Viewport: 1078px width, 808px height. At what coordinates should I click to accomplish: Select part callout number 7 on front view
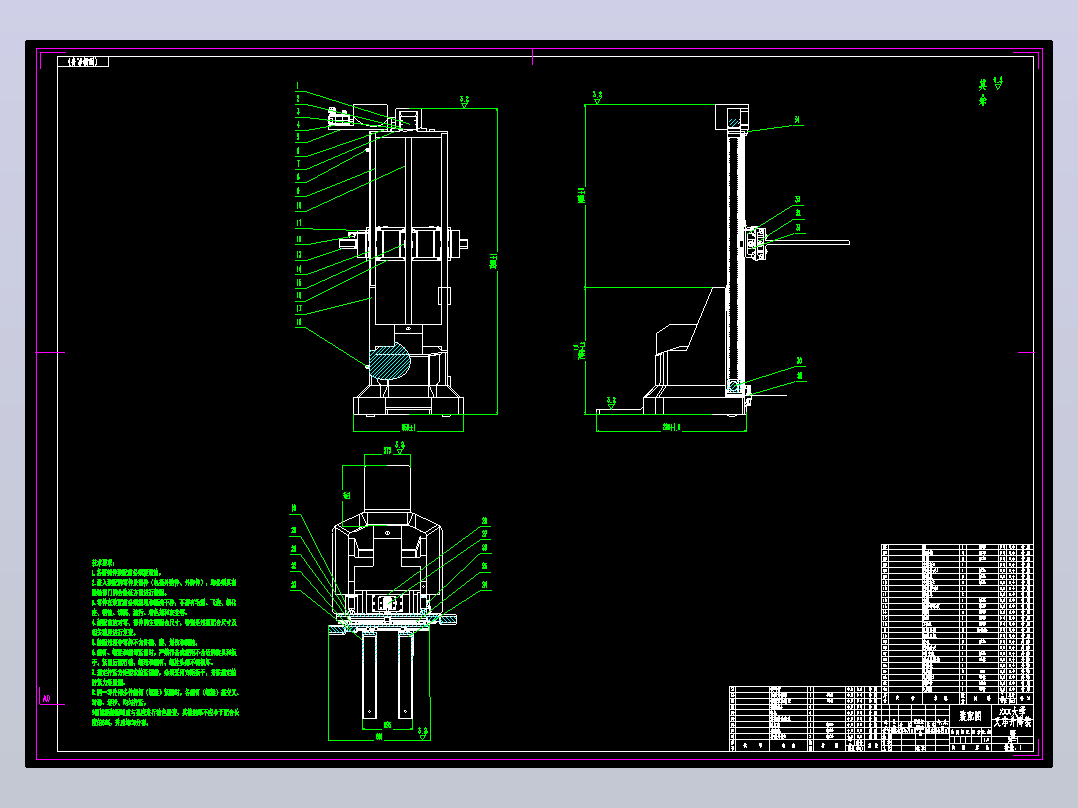click(298, 164)
